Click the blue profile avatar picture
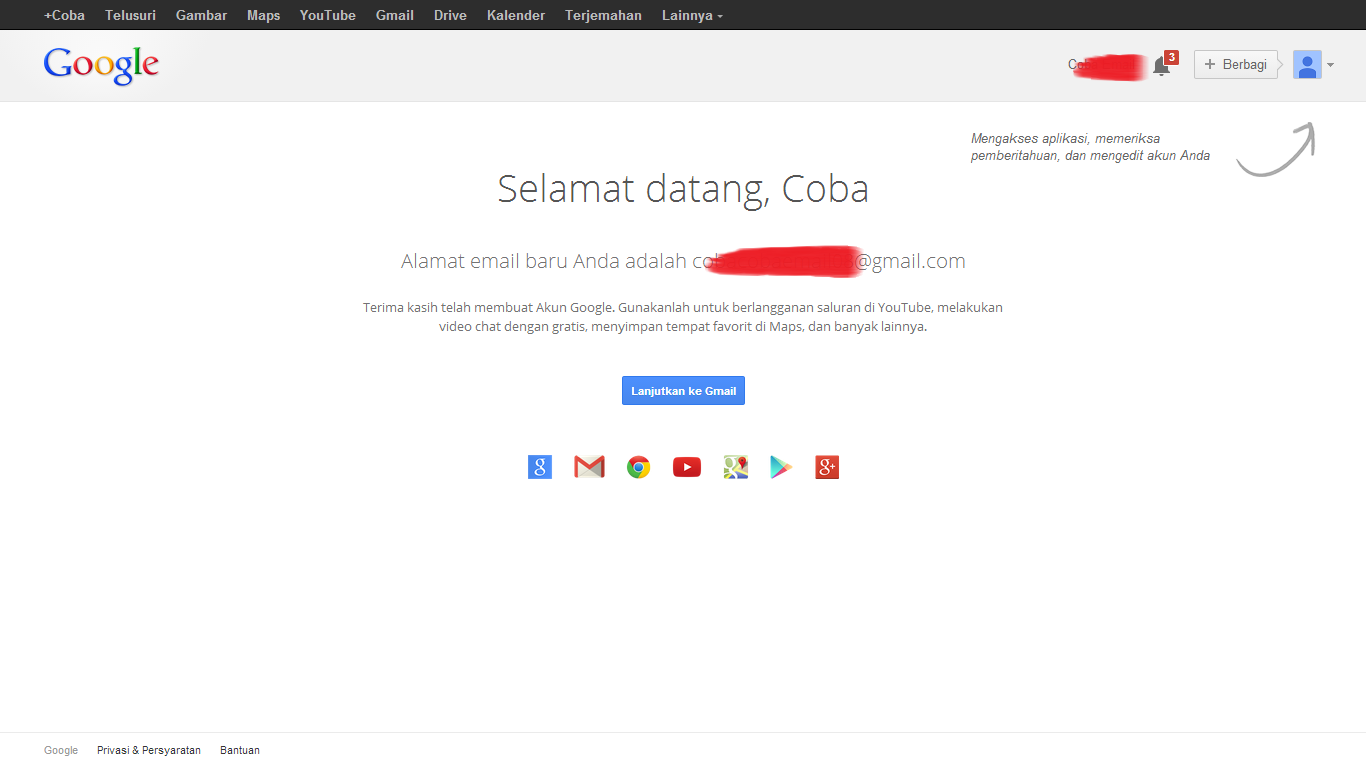1366x768 pixels. point(1307,65)
